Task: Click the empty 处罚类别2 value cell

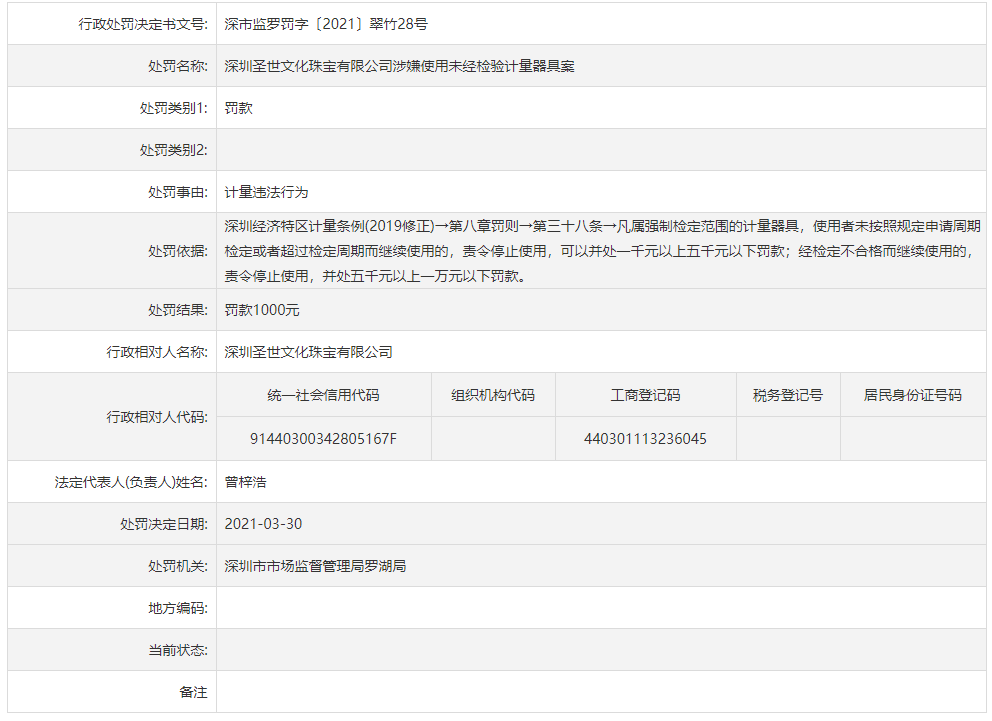Action: click(x=600, y=150)
